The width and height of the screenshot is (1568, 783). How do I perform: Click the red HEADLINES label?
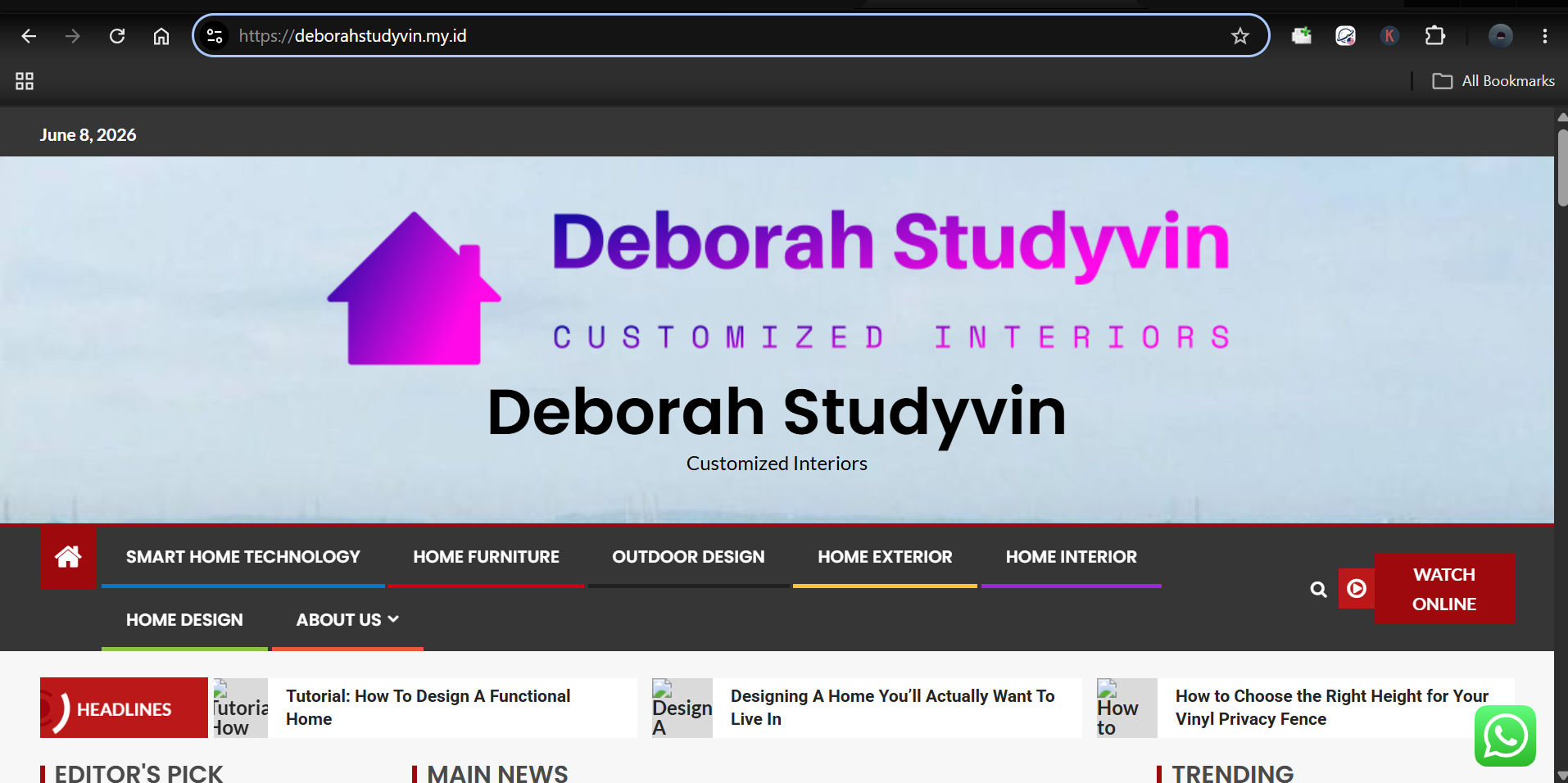(124, 708)
